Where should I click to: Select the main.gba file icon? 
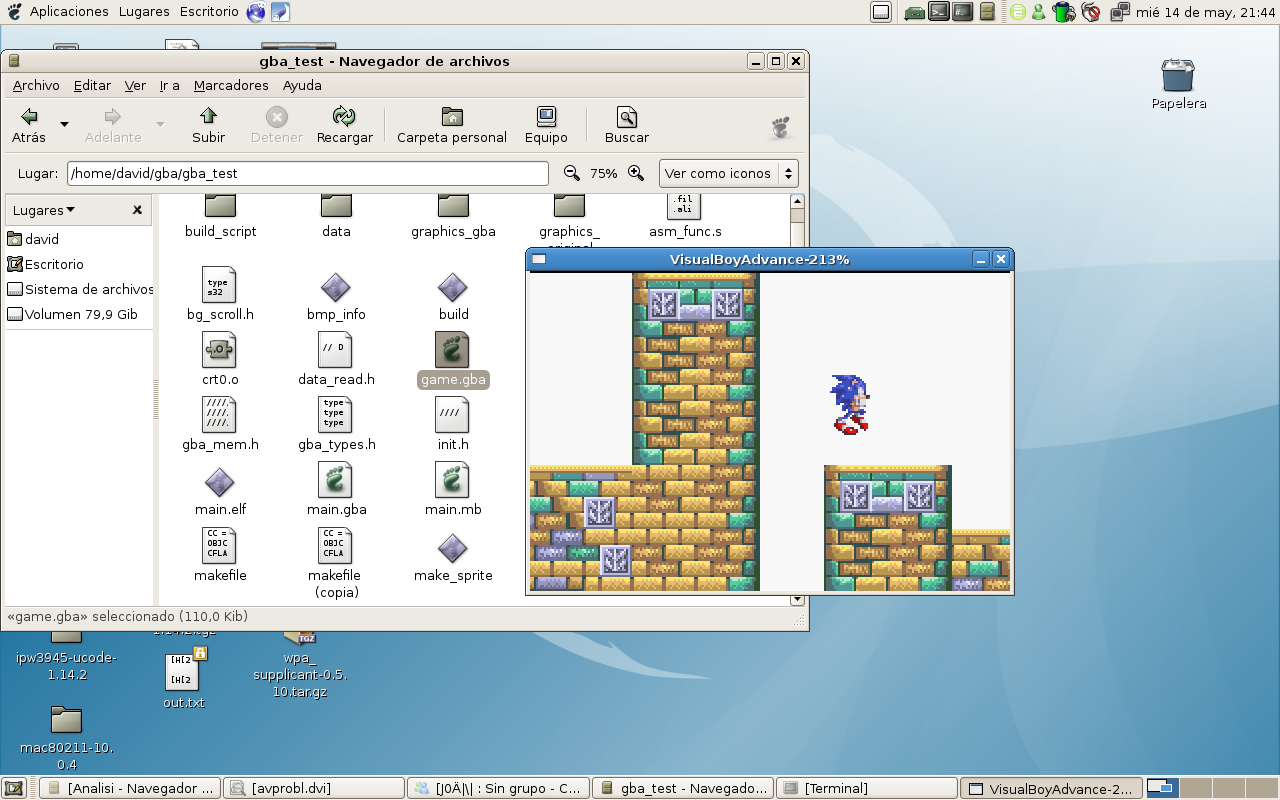335,480
